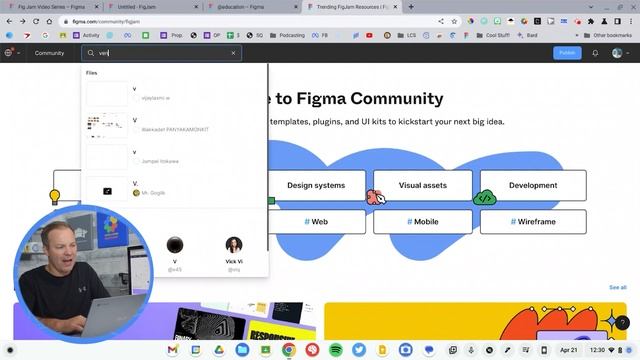Open the stylus pen tools tray icon
The height and width of the screenshot is (360, 640).
click(507, 350)
